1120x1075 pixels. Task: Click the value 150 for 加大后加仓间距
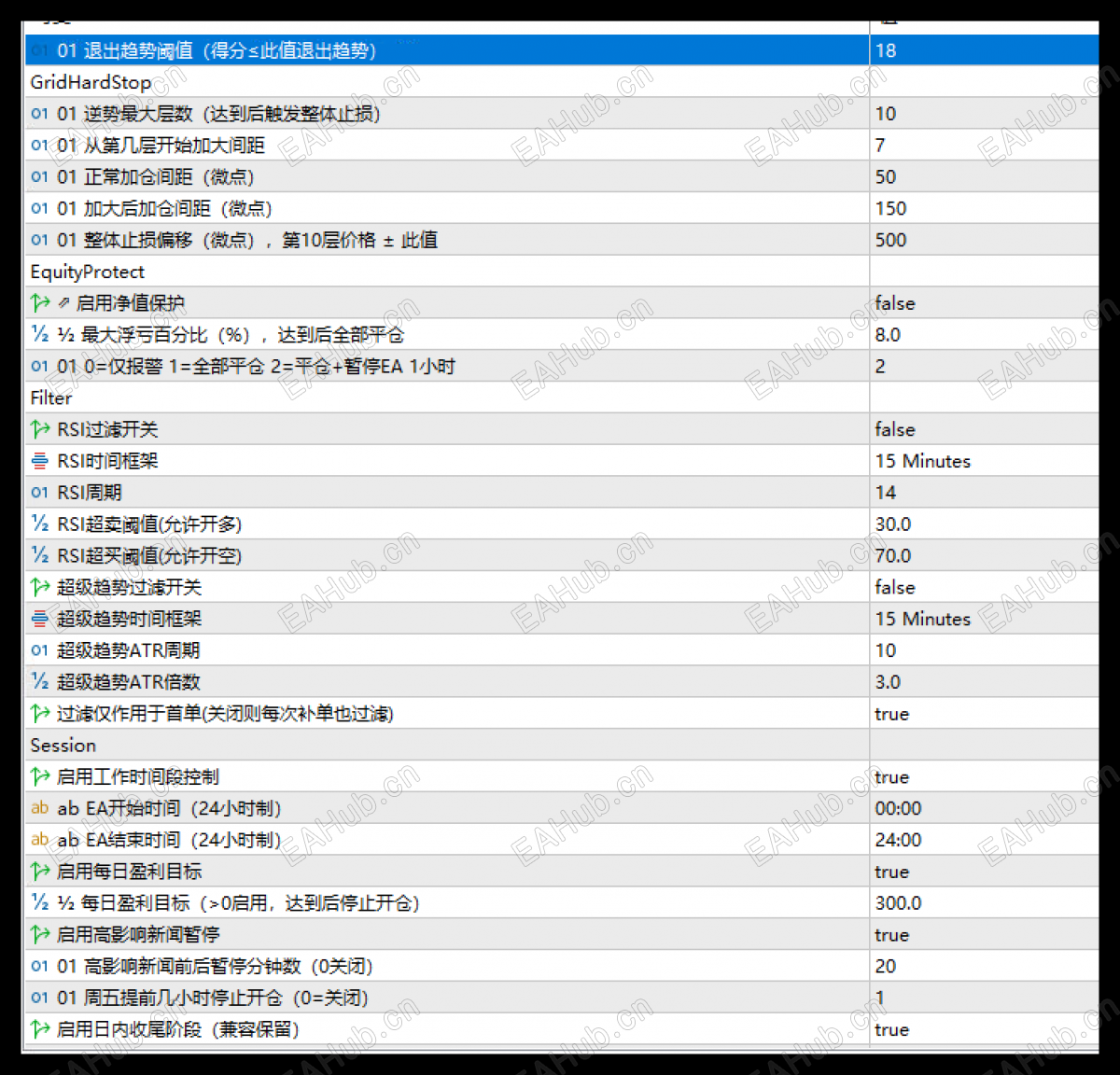click(x=890, y=209)
